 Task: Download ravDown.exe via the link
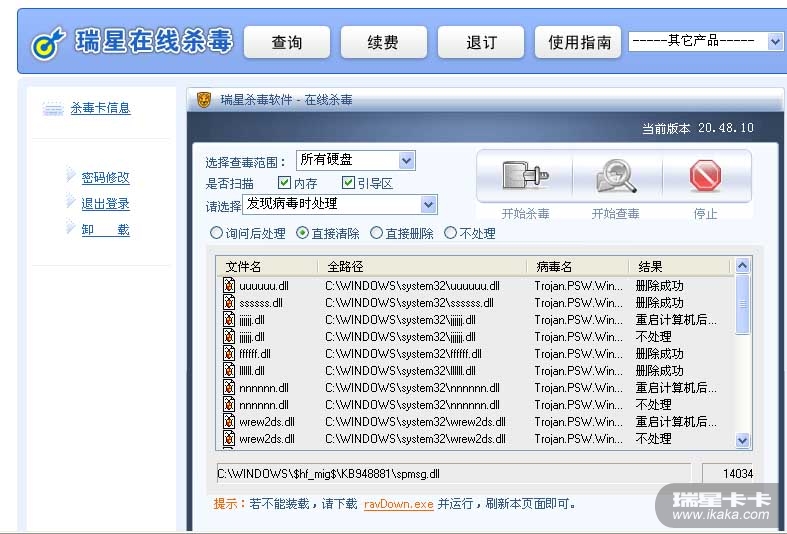tap(399, 504)
